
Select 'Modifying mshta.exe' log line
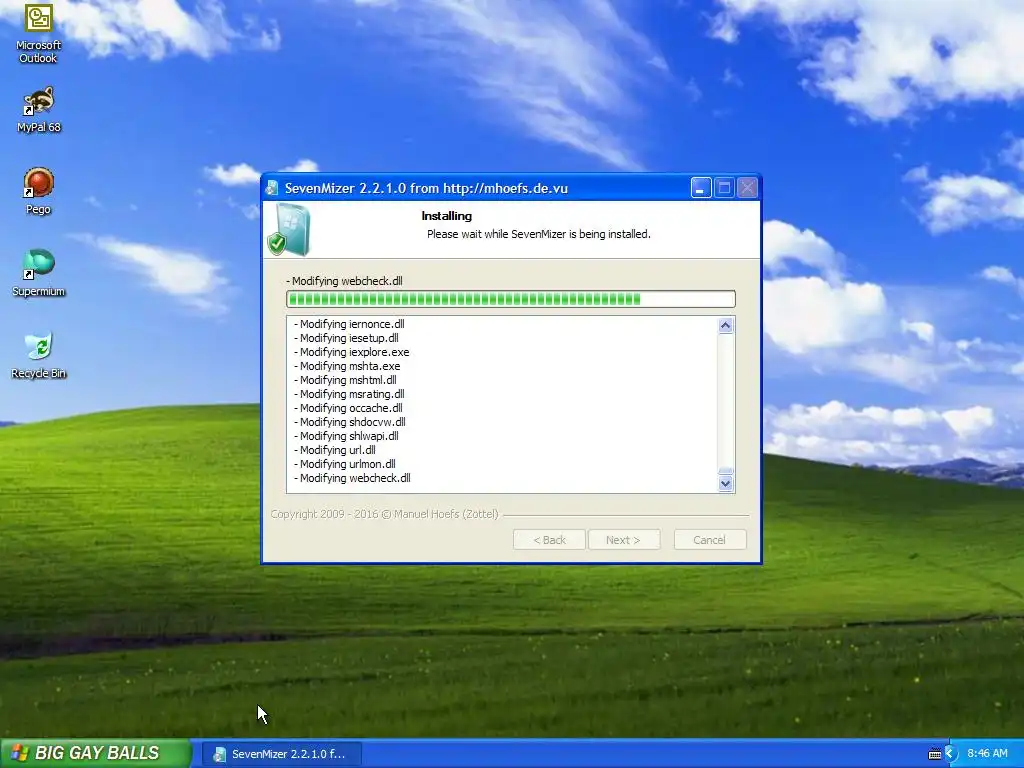point(347,366)
